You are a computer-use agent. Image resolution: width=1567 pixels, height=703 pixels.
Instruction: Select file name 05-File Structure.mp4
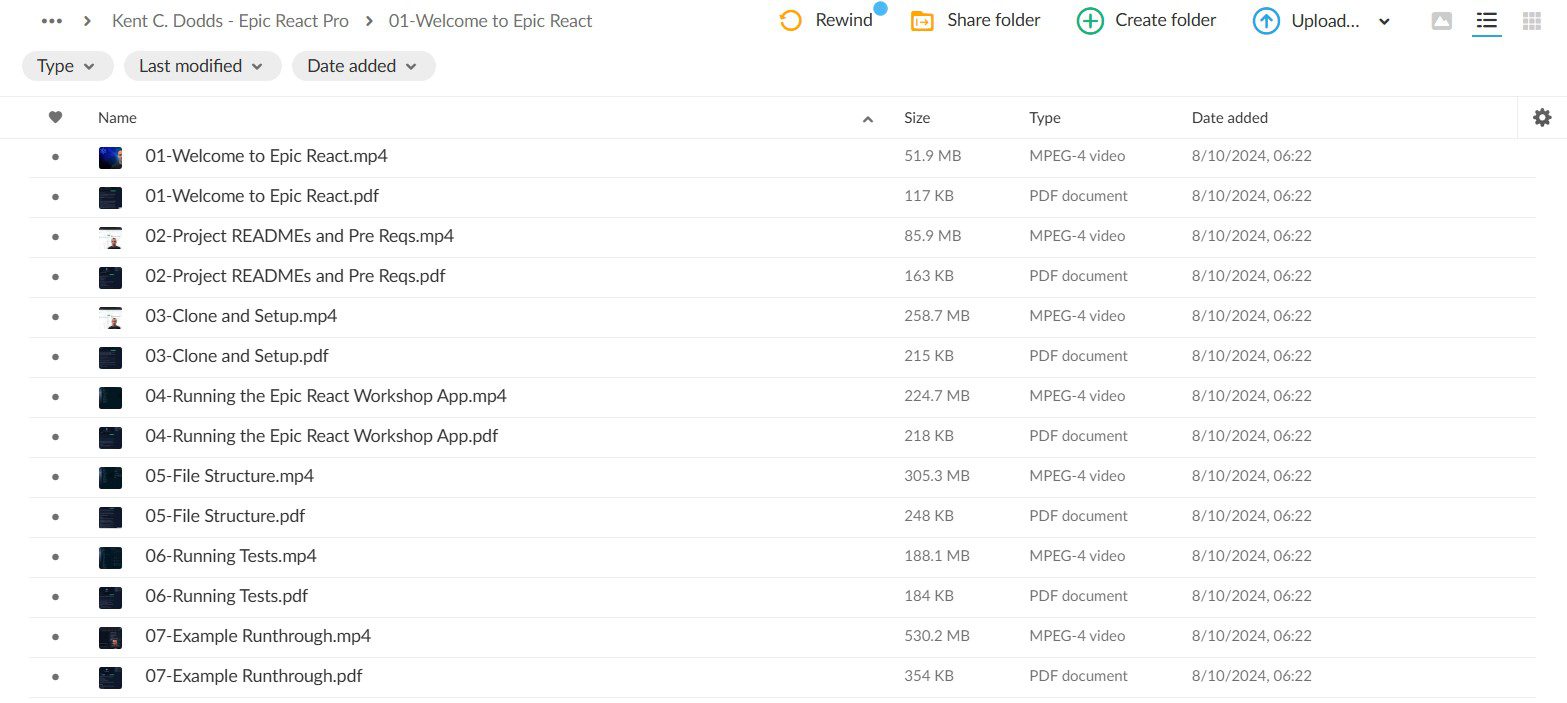(x=230, y=476)
